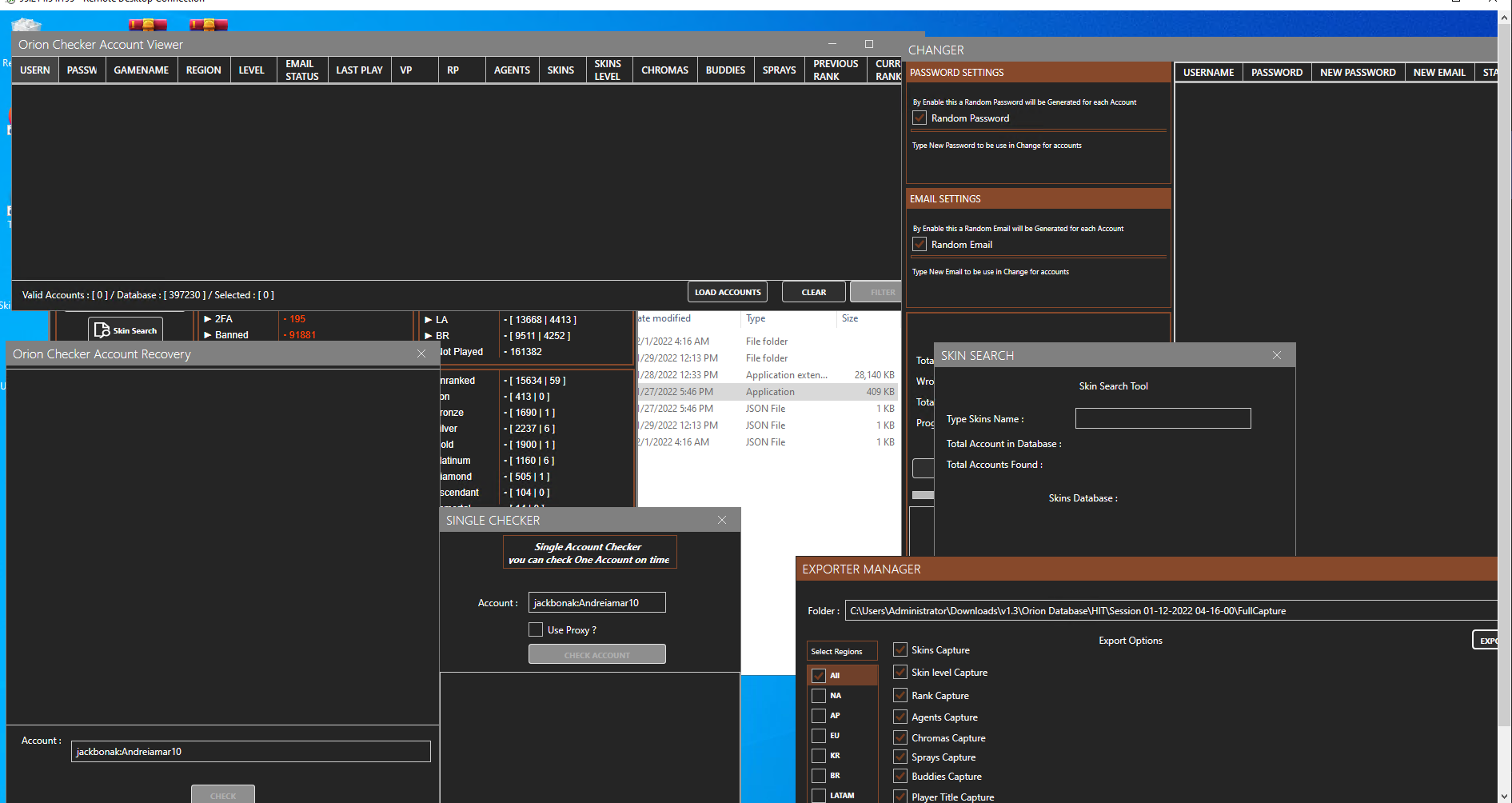
Task: Sort by the LAST PLAY column
Action: (359, 70)
